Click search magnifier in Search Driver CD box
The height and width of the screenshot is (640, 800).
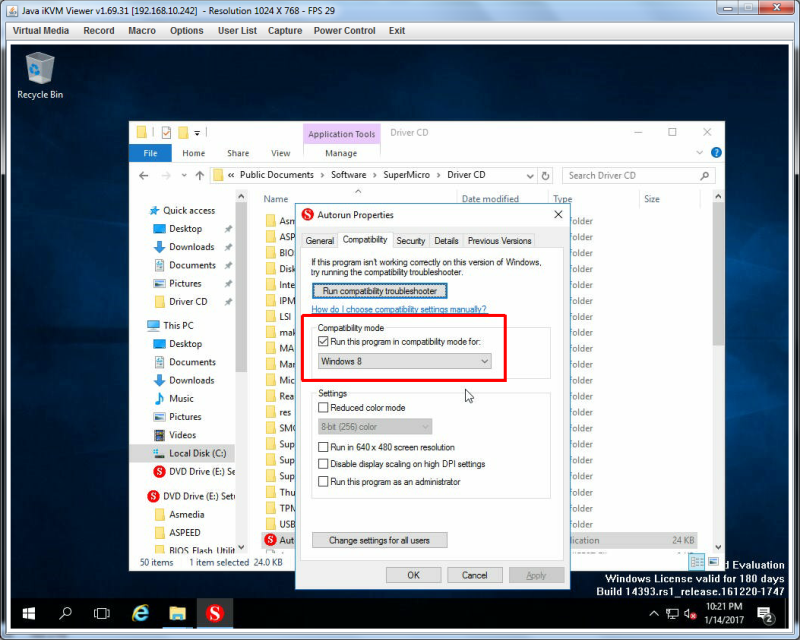pos(705,176)
